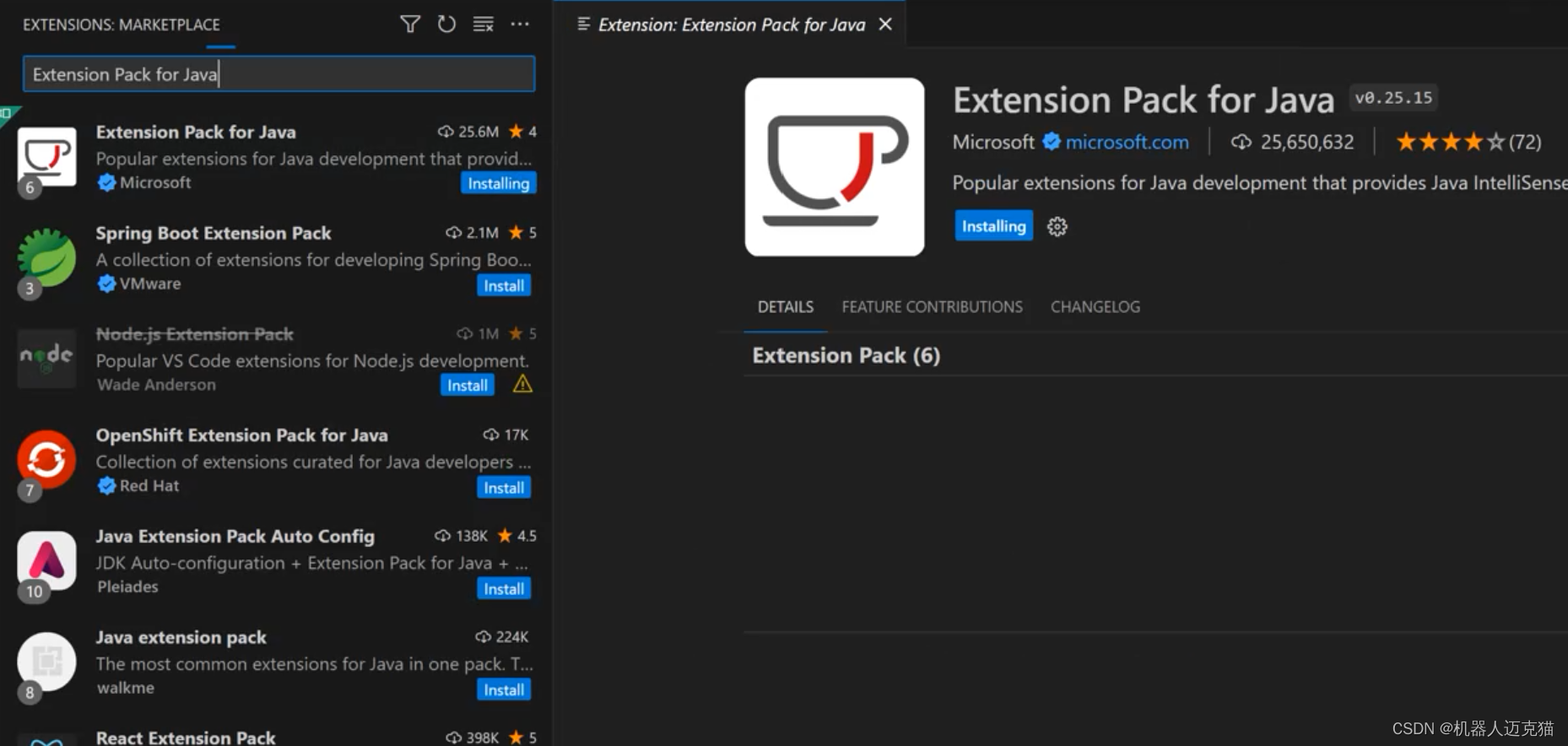Install the OpenShift Extension Pack for Java
The image size is (1568, 746).
(x=504, y=487)
